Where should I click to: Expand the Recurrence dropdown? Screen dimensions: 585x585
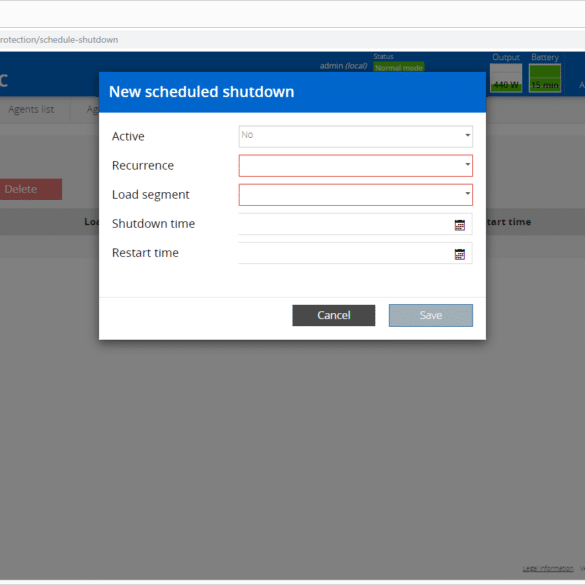(356, 165)
